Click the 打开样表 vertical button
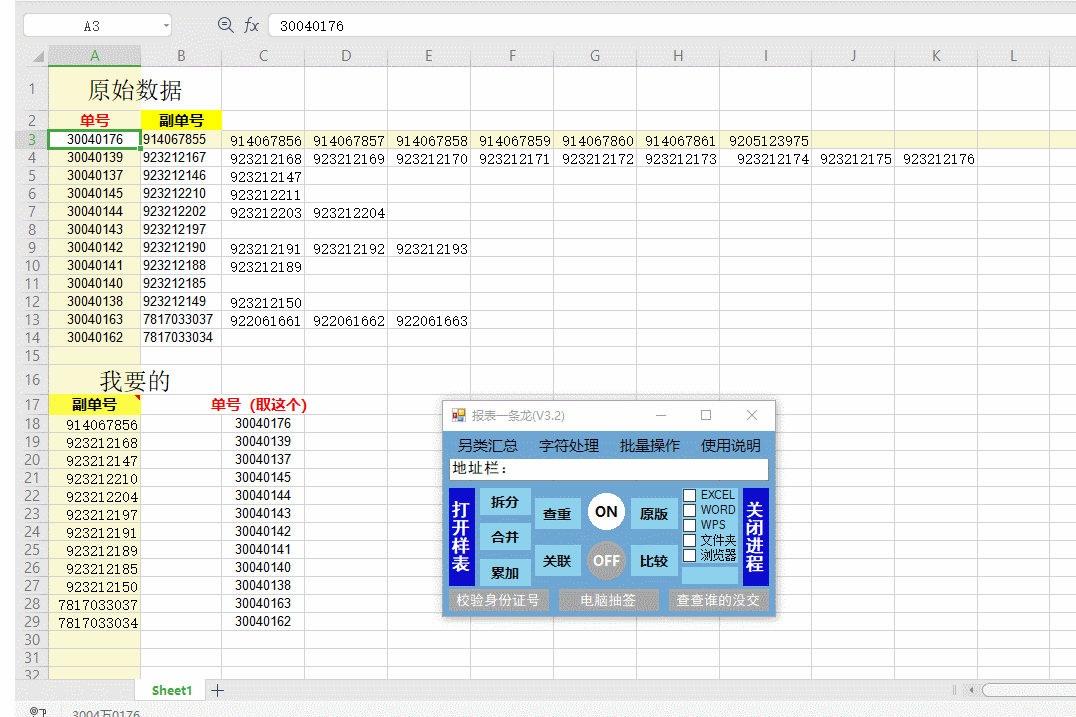1076x717 pixels. (x=461, y=537)
